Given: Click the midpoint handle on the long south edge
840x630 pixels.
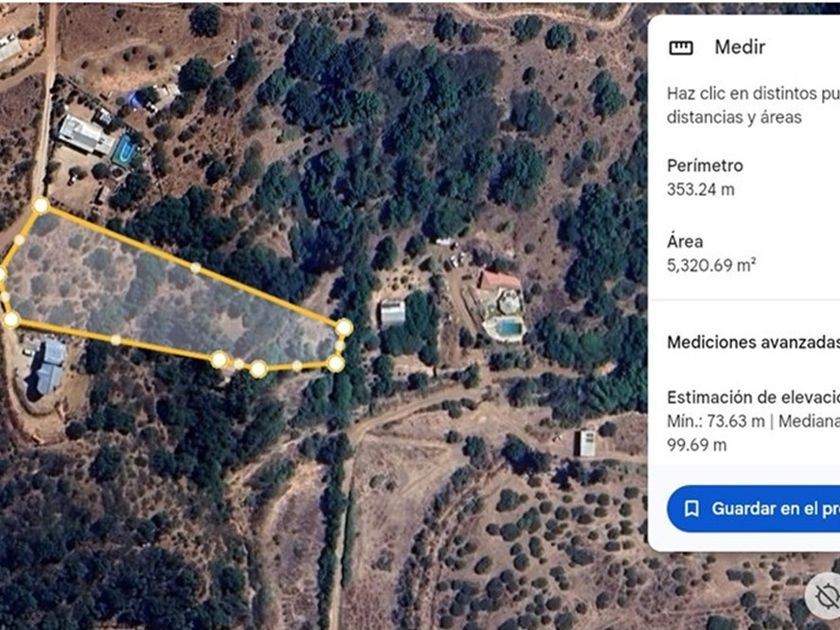Looking at the screenshot, I should click(116, 339).
